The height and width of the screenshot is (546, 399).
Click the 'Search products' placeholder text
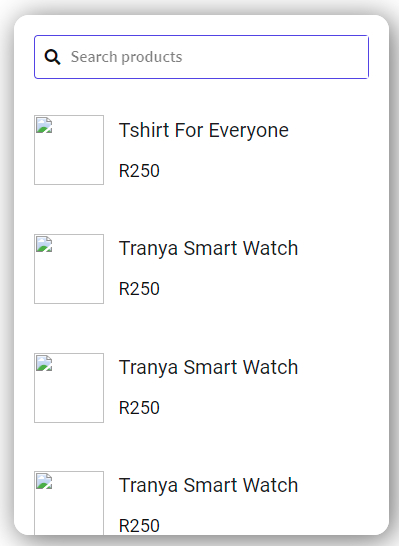click(126, 57)
